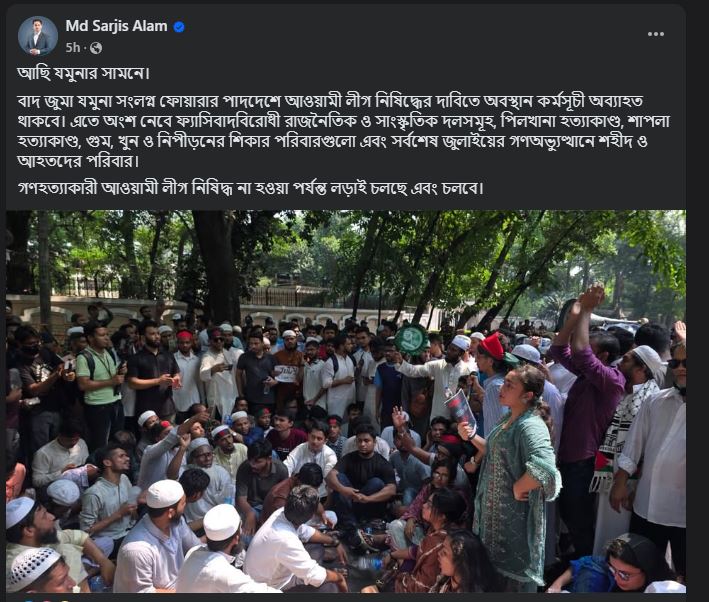The height and width of the screenshot is (602, 709).
Task: Click the magazine held by the standing woman
Action: pyautogui.click(x=461, y=412)
